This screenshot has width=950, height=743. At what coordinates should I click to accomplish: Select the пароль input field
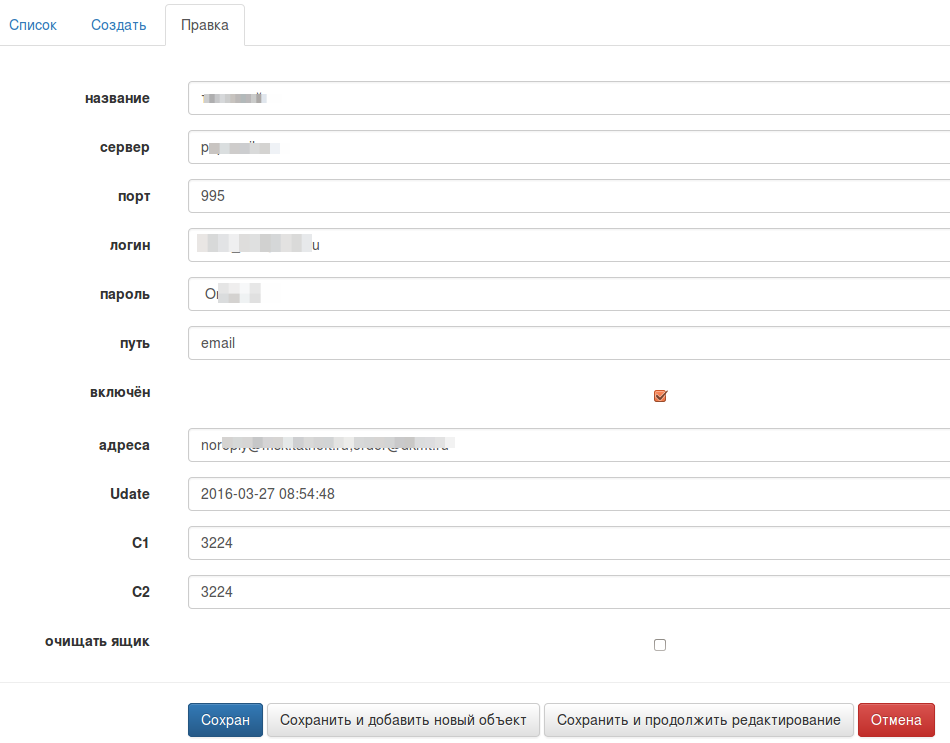pos(568,294)
